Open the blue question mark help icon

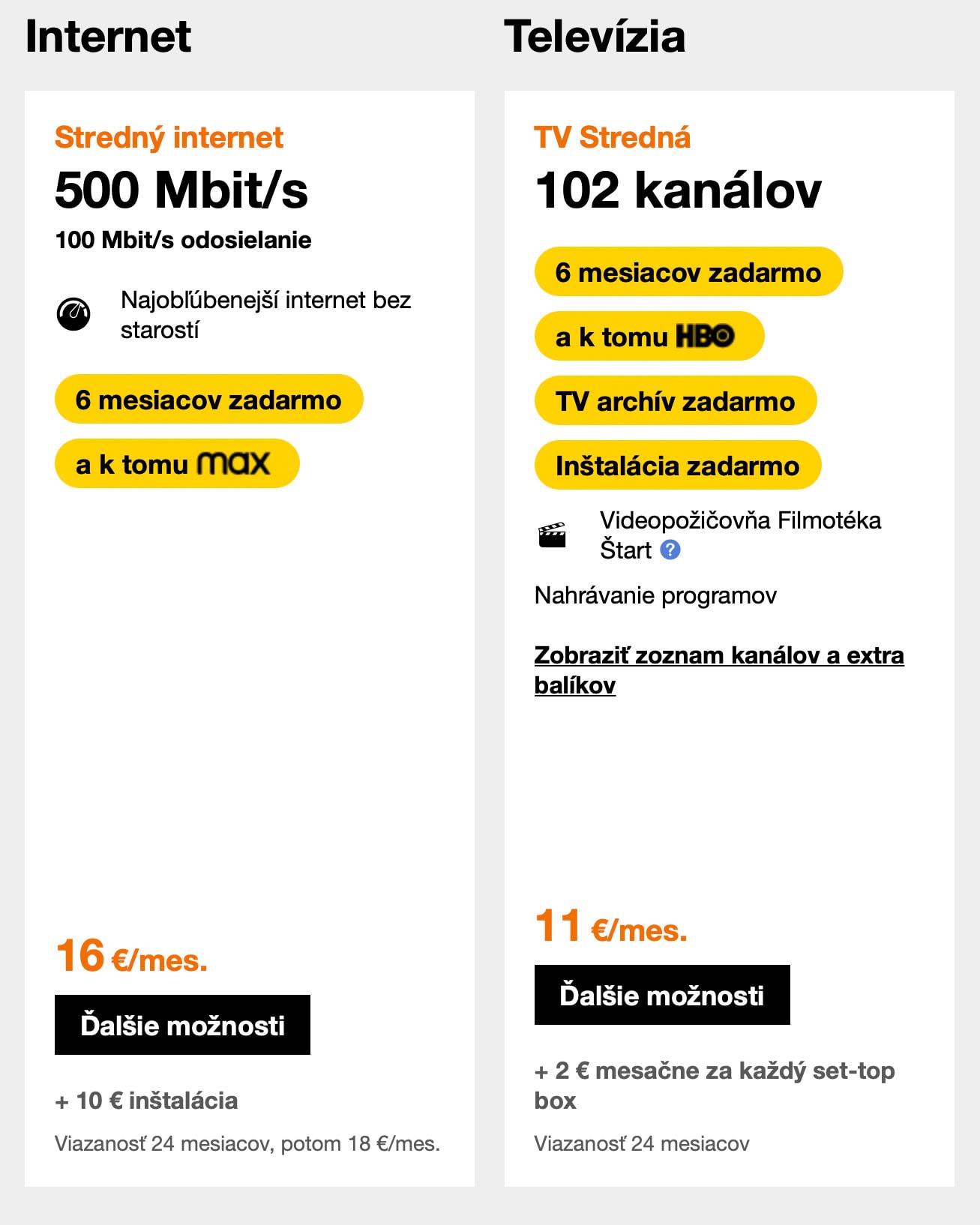click(670, 550)
